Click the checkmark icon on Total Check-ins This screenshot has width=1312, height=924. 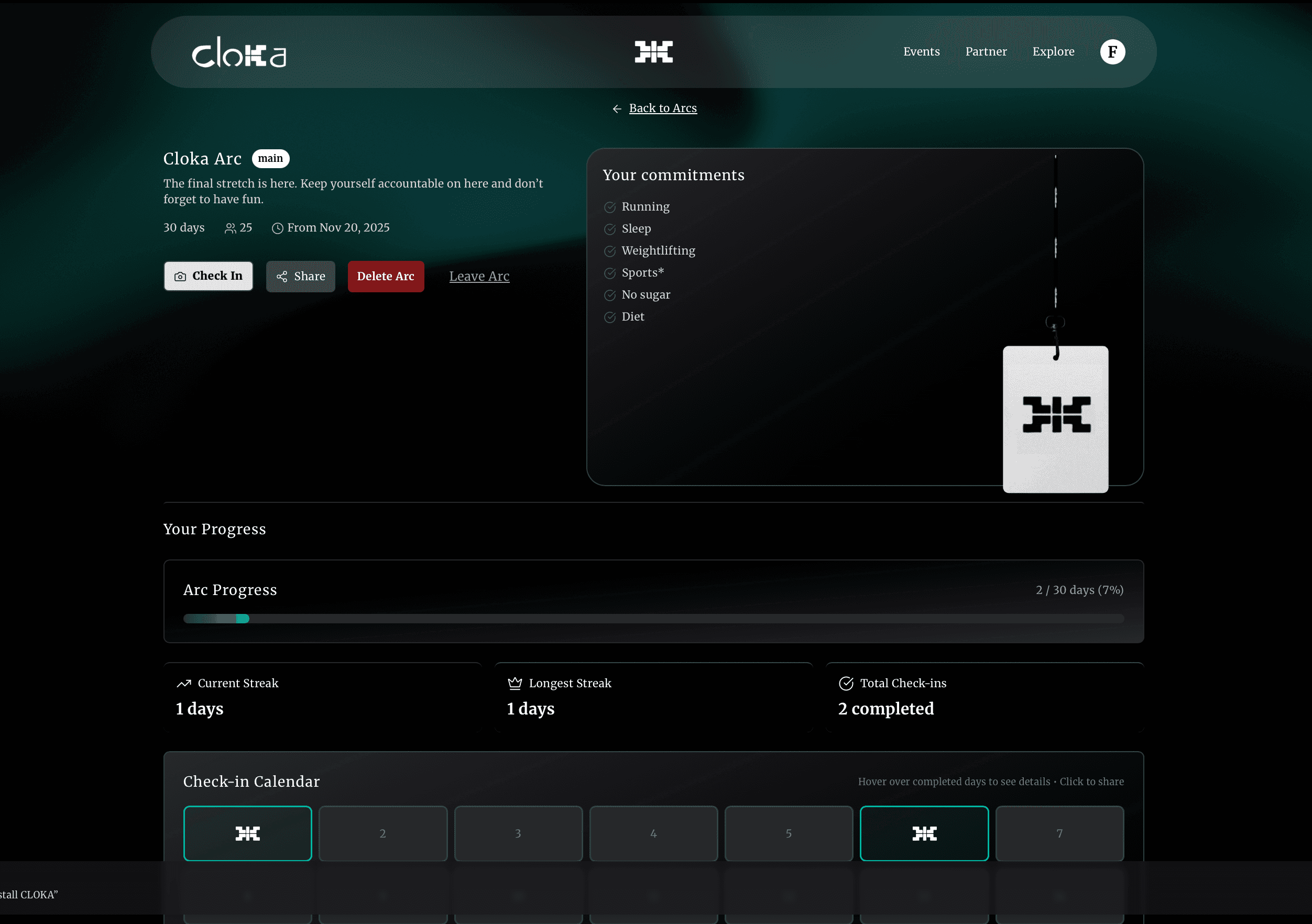845,683
